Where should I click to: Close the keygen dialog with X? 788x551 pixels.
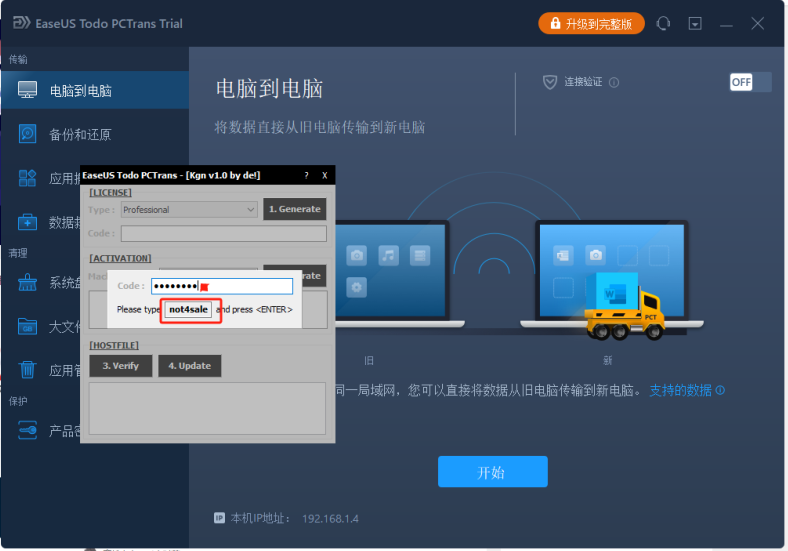tap(325, 175)
